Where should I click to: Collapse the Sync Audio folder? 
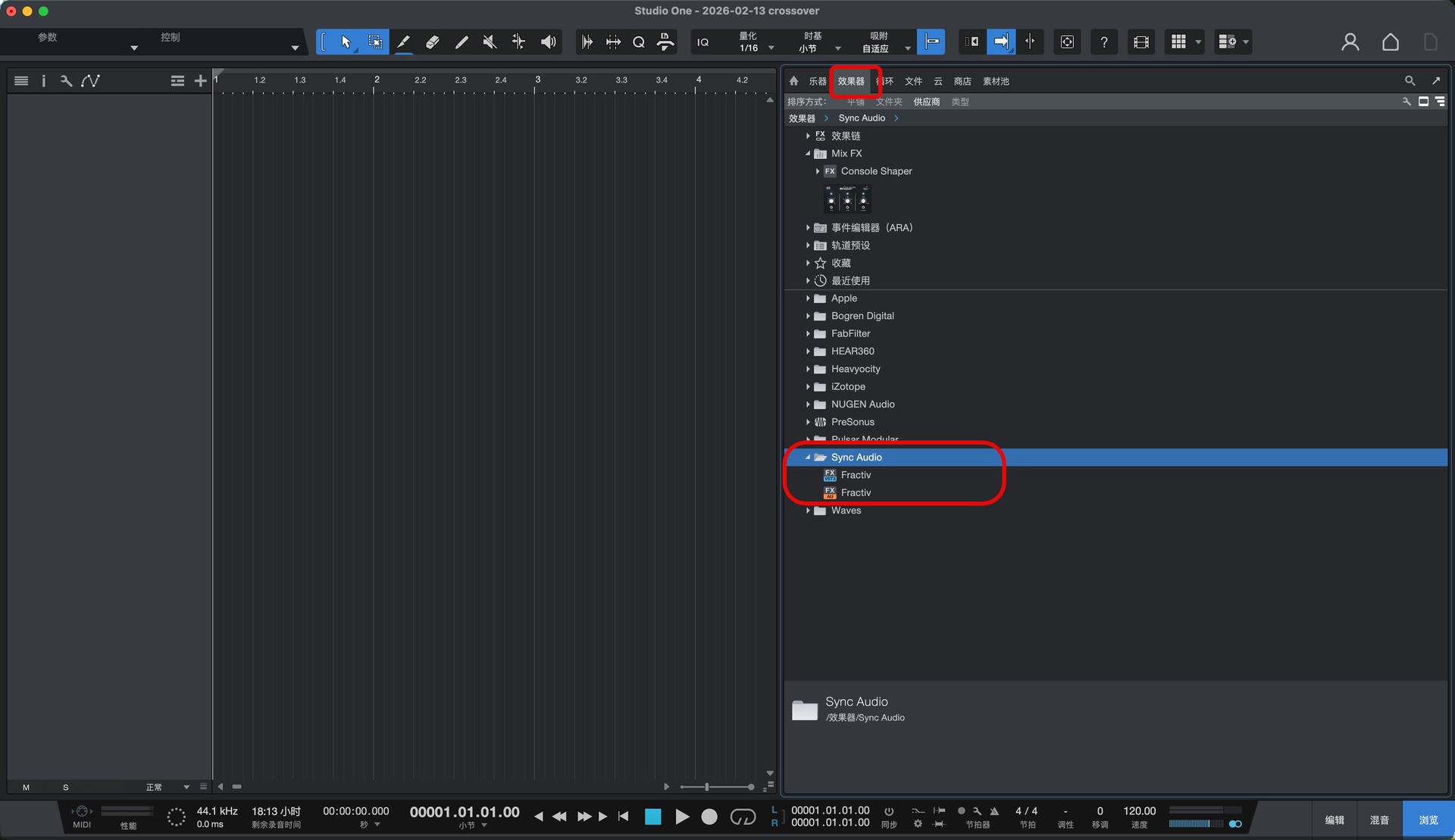(808, 457)
